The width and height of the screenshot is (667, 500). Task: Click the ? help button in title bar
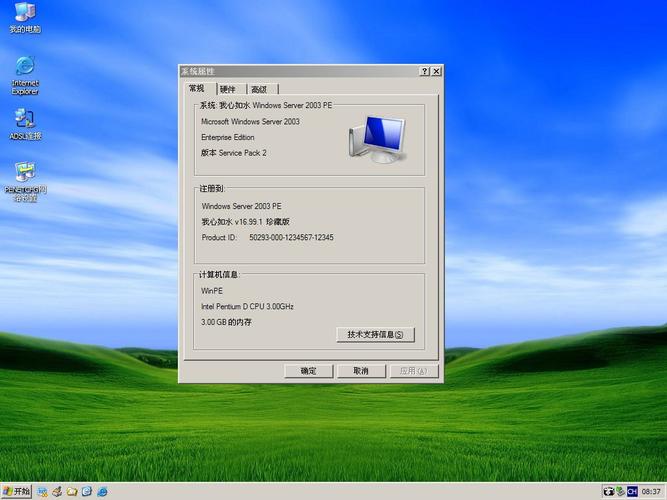[424, 71]
